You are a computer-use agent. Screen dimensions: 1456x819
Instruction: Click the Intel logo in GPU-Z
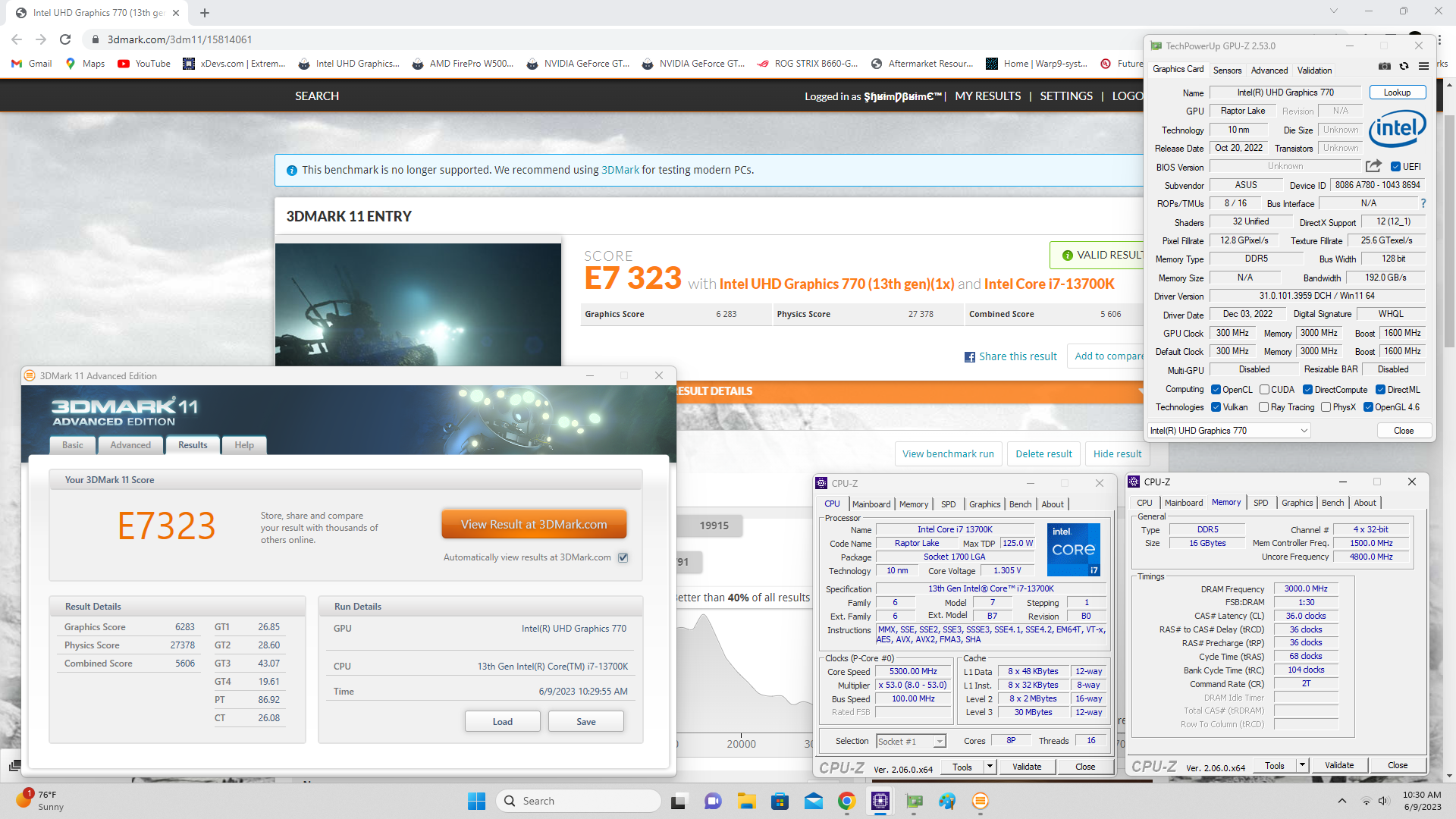pos(1398,129)
